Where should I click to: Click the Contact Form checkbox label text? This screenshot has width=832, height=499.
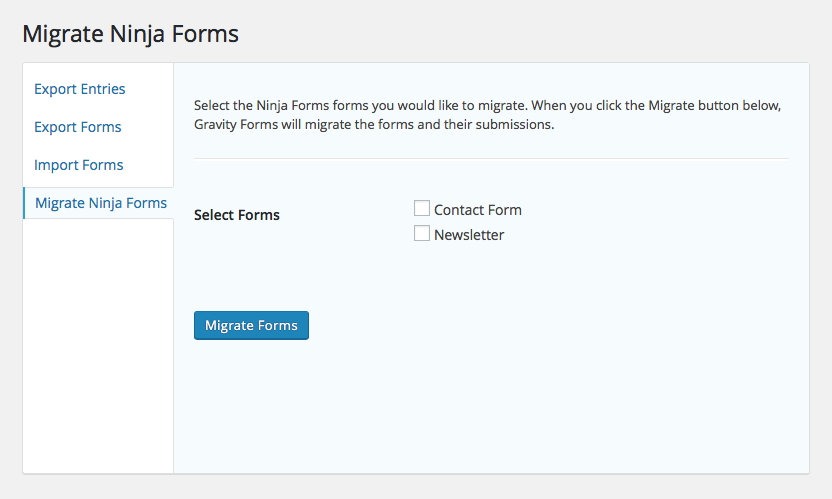point(478,210)
